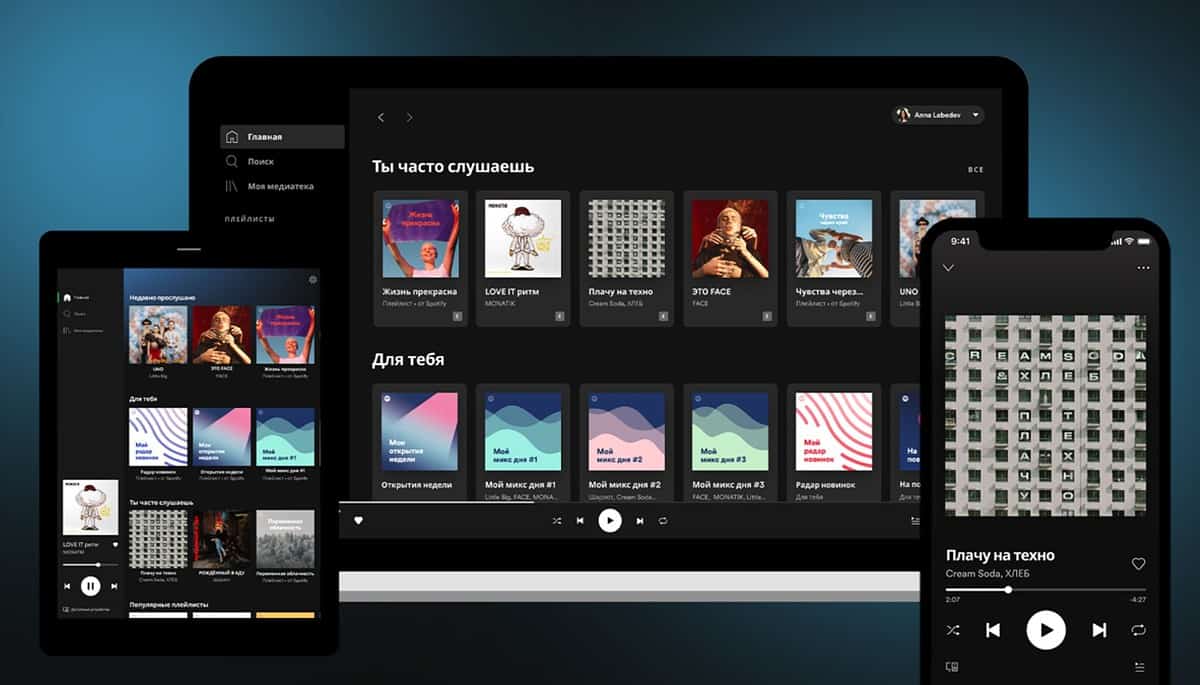This screenshot has height=685, width=1200.
Task: Open the queue icon in the desktop playback bar
Action: pos(913,520)
